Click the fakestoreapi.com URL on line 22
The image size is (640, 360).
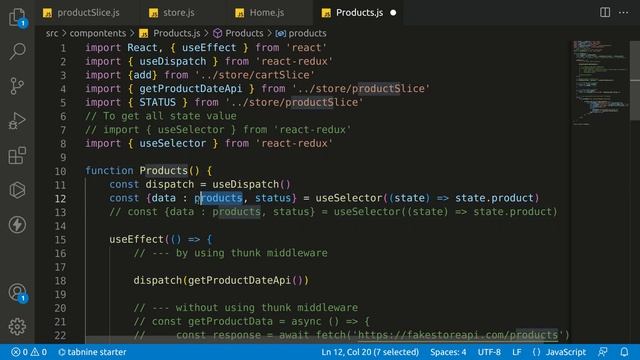tap(458, 335)
